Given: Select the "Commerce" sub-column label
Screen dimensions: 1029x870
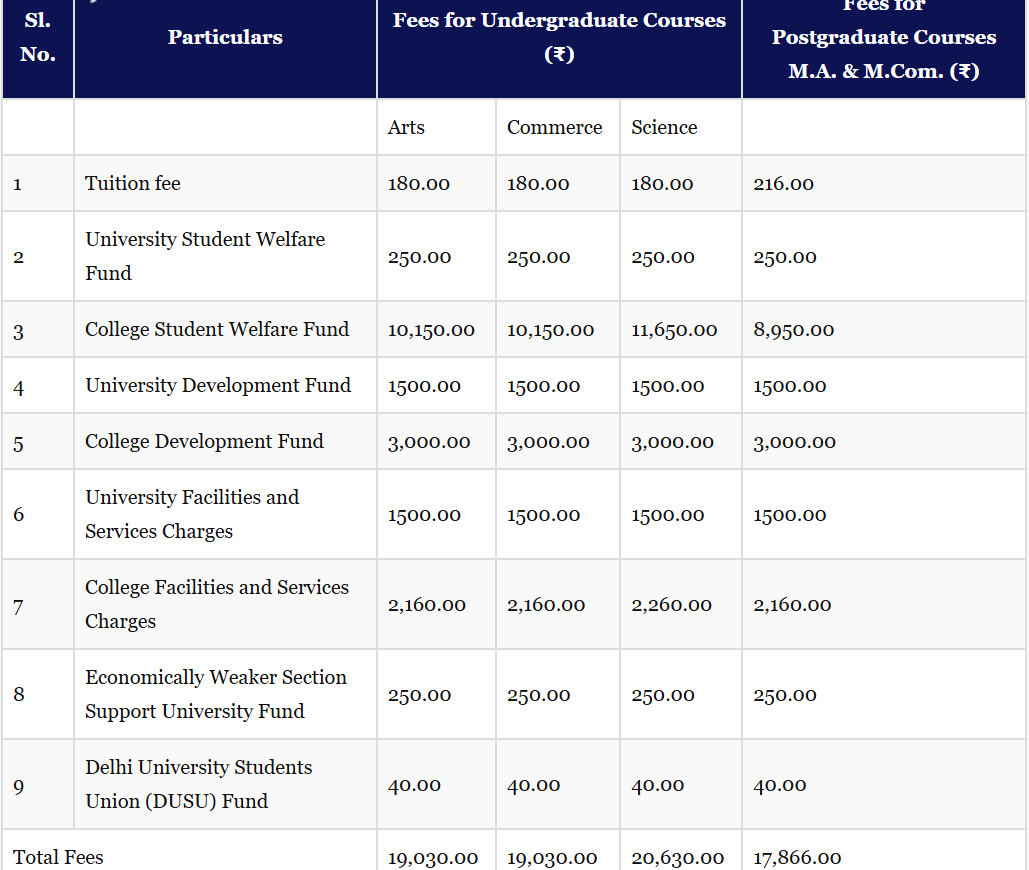Looking at the screenshot, I should coord(554,128).
